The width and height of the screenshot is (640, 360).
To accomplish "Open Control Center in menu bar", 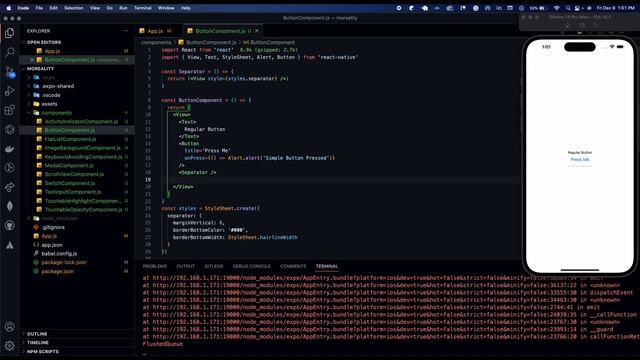I will point(578,8).
